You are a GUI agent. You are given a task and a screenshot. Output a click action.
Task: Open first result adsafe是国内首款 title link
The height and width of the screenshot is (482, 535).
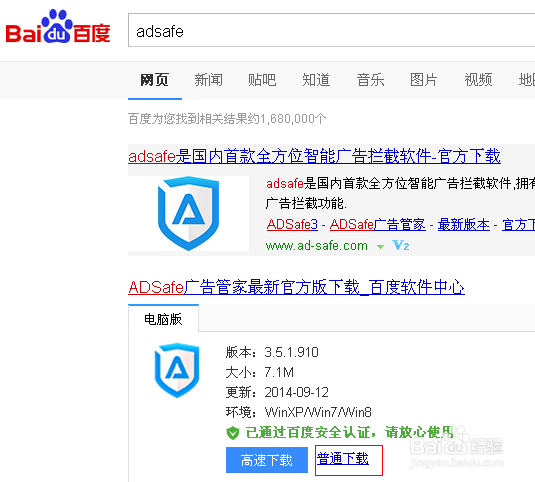click(x=314, y=156)
